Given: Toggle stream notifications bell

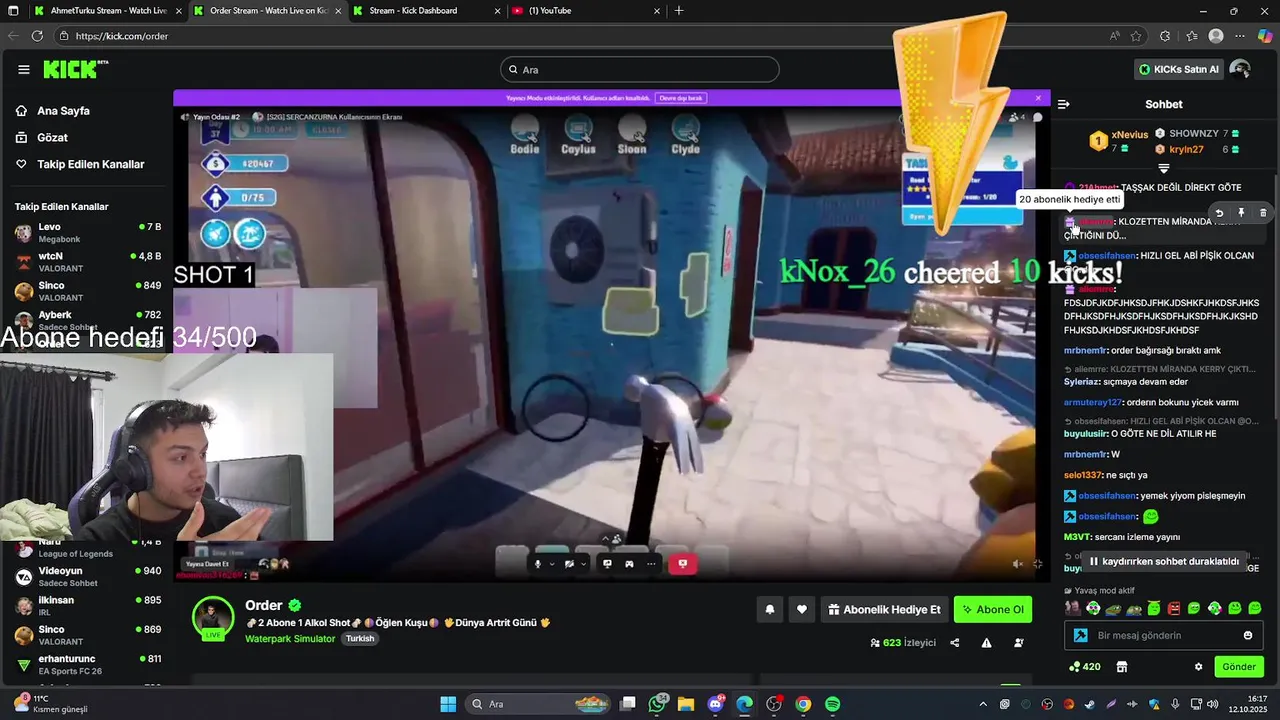Looking at the screenshot, I should (770, 609).
